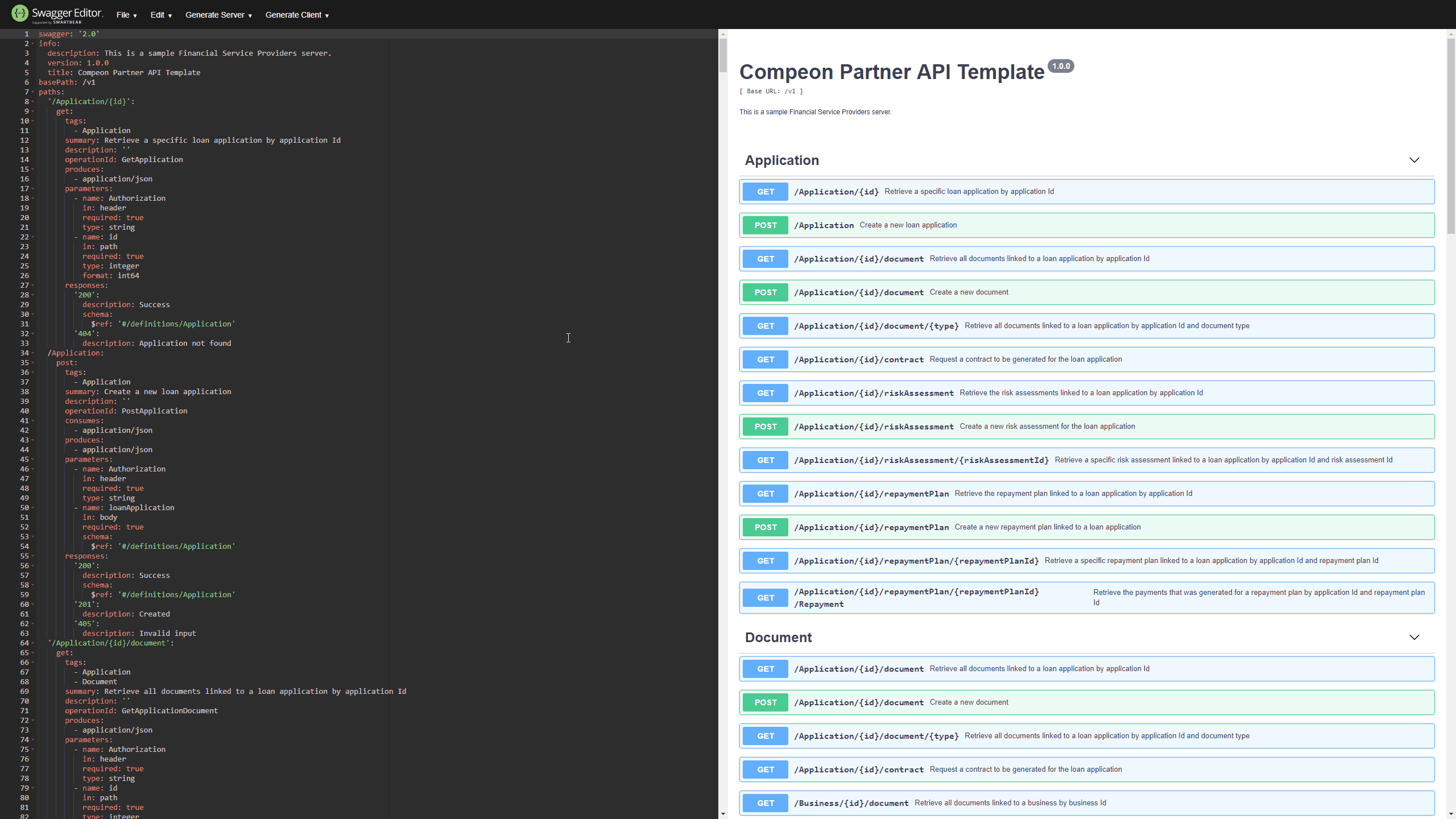Expand GET /Application/{id}/document/{type} in Document section
1456x819 pixels.
pos(1087,736)
